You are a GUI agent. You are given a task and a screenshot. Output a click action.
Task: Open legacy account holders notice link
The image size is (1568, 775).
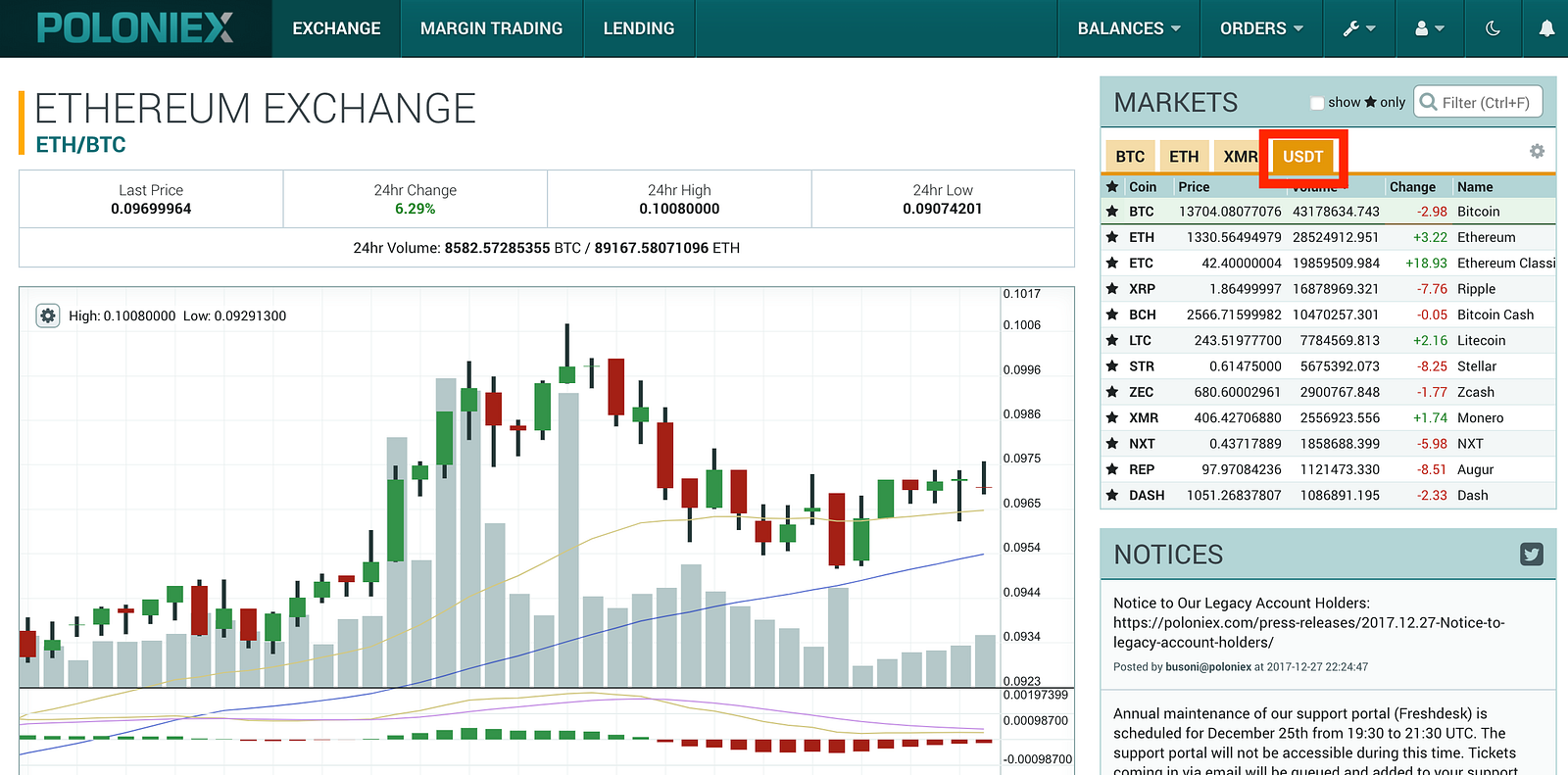tap(1308, 632)
